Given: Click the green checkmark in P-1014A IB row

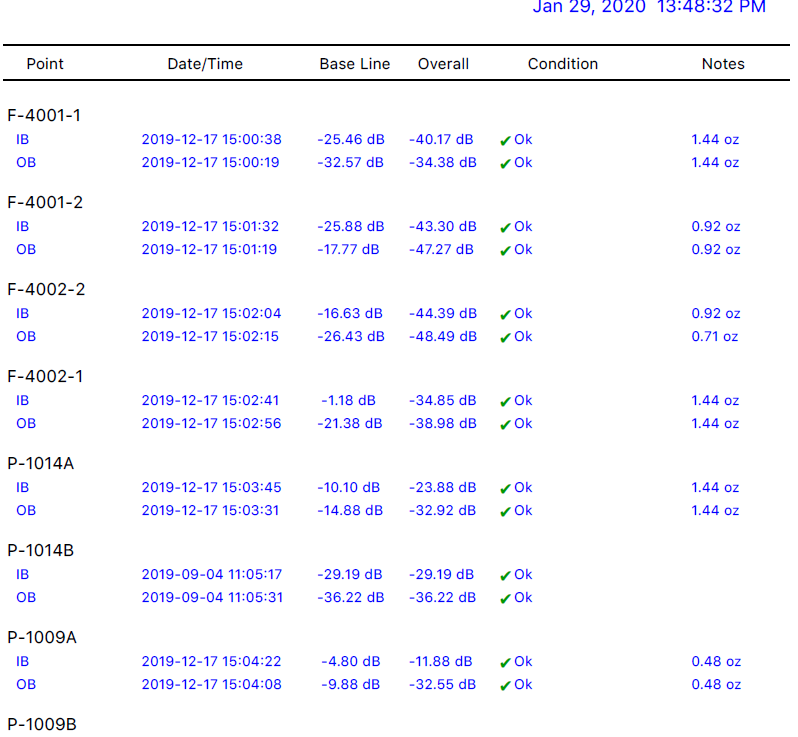Looking at the screenshot, I should pyautogui.click(x=505, y=488).
